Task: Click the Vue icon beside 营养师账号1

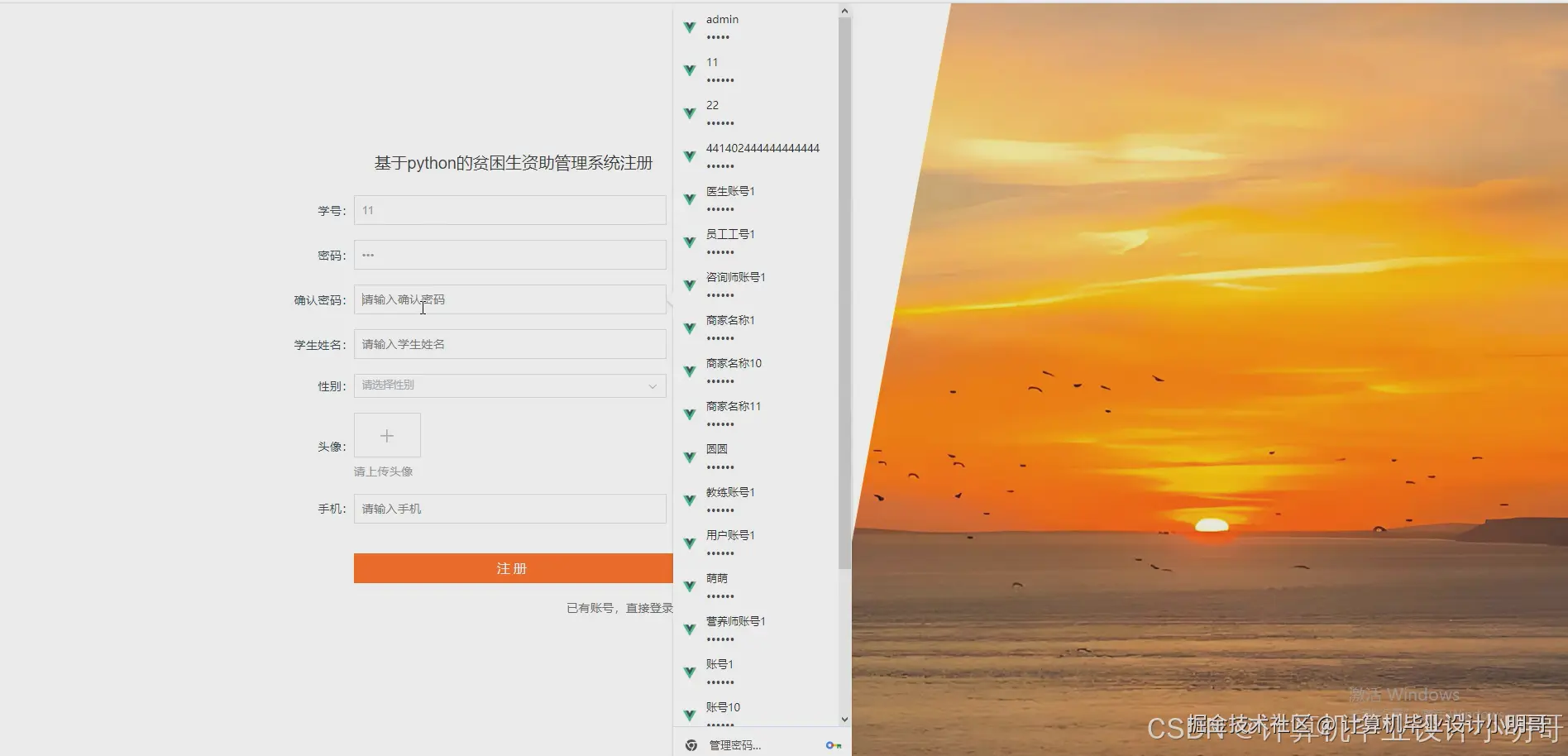Action: click(689, 629)
